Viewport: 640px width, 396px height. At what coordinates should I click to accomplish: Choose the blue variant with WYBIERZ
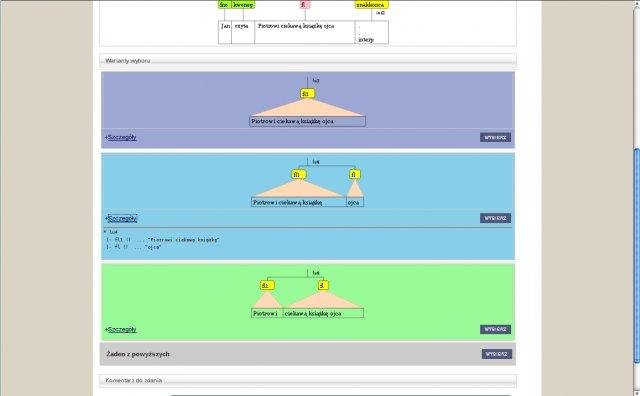[x=495, y=218]
